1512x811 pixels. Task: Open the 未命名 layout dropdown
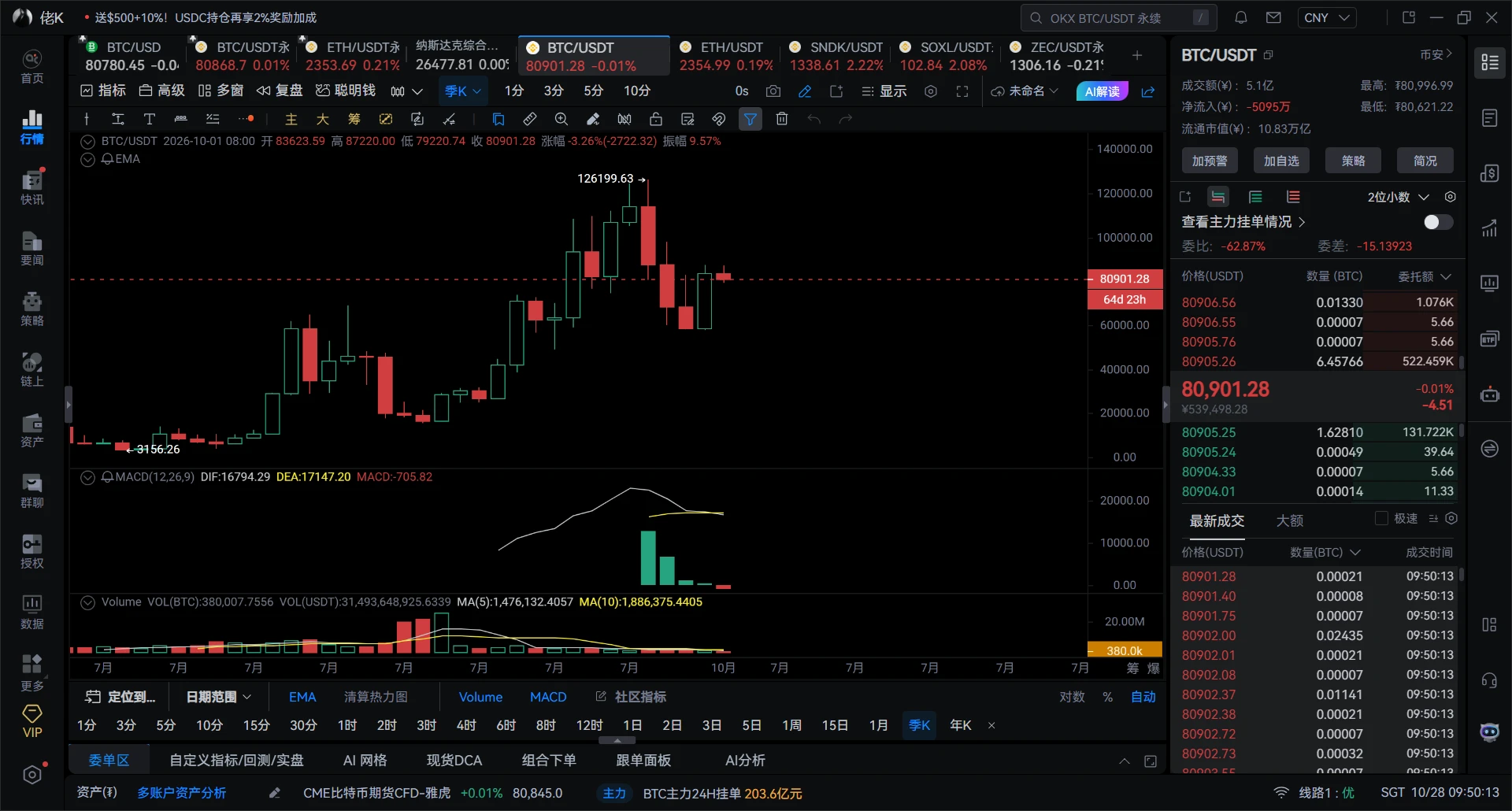click(x=1025, y=91)
